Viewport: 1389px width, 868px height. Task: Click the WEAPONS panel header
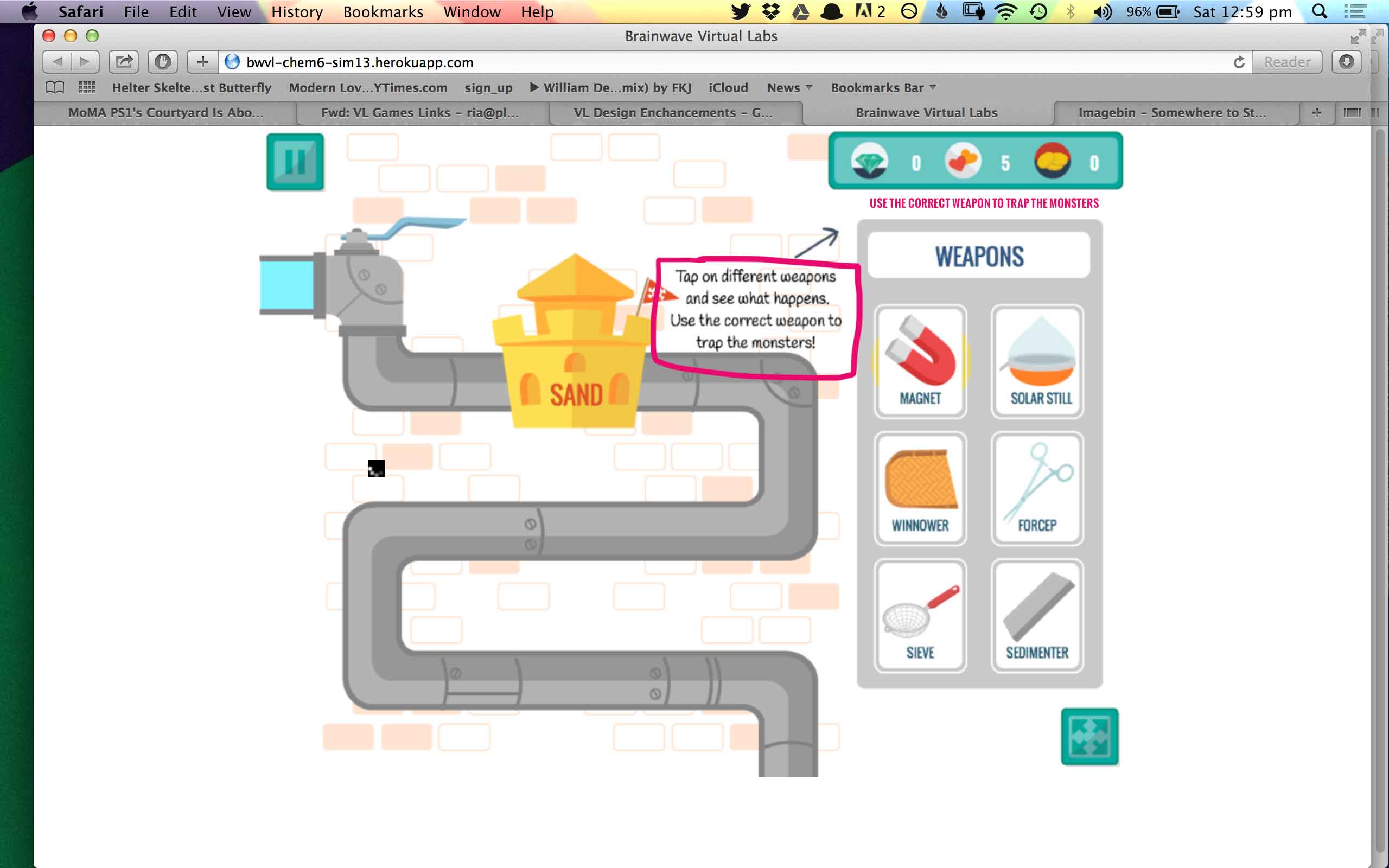[x=979, y=256]
